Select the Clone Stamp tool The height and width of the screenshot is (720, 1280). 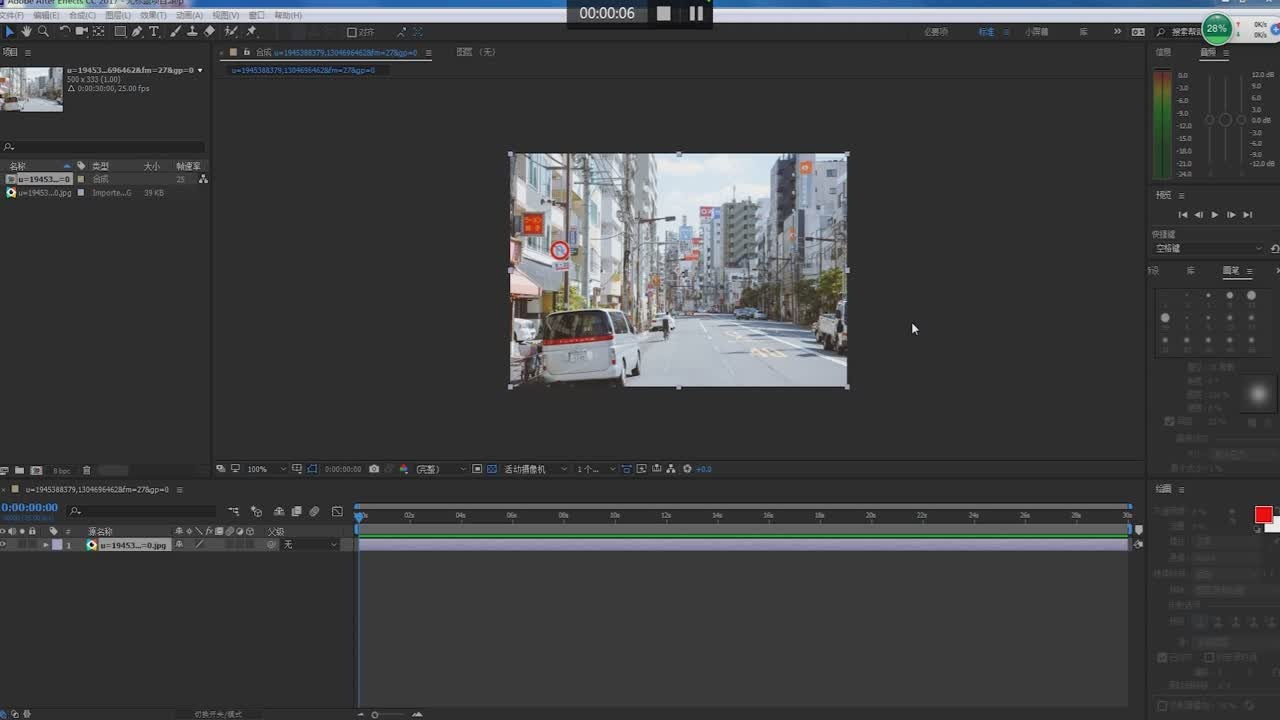tap(192, 32)
